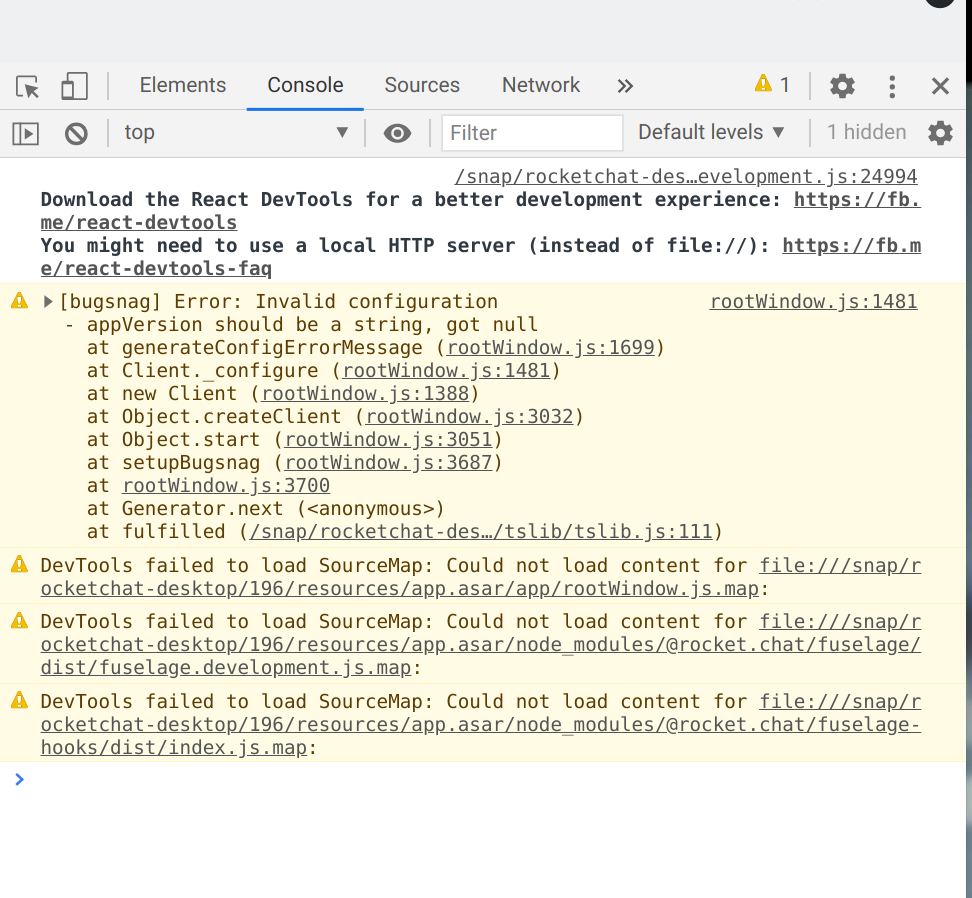Open the rootWindow.js:1388 stack link
This screenshot has height=898, width=972.
point(365,393)
